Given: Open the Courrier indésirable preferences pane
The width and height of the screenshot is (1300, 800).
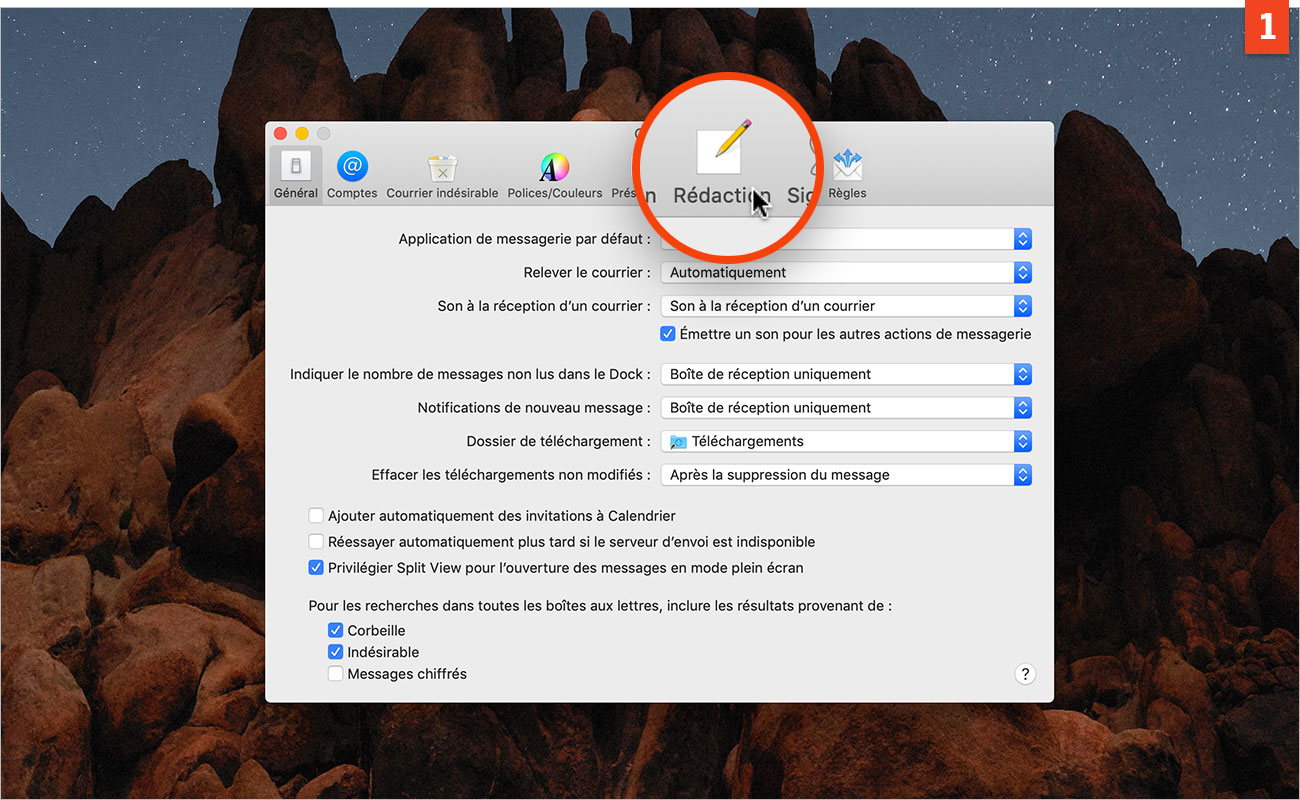Looking at the screenshot, I should [x=442, y=176].
